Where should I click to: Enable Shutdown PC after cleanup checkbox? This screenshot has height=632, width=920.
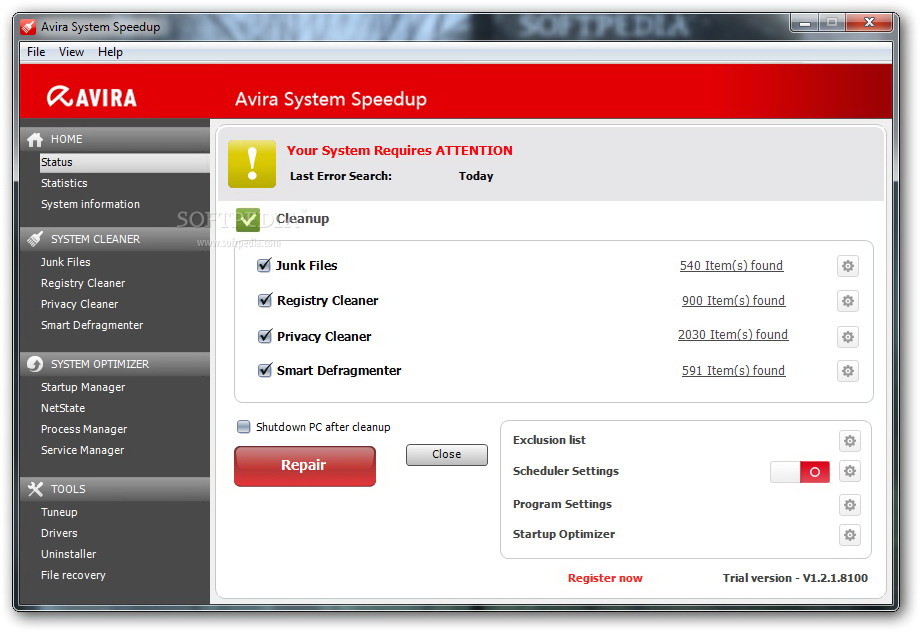[x=243, y=427]
